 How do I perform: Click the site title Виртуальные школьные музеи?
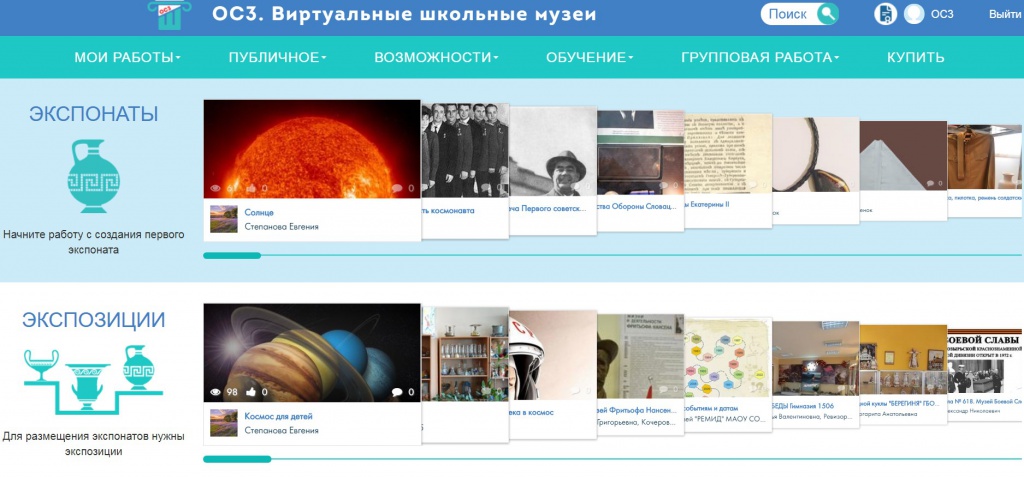[404, 14]
